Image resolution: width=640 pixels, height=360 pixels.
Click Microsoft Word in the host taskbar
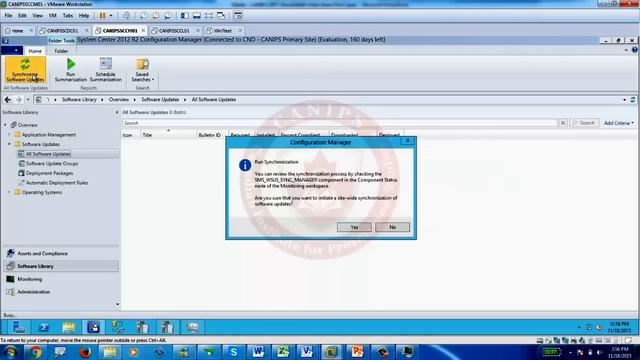(x=258, y=352)
